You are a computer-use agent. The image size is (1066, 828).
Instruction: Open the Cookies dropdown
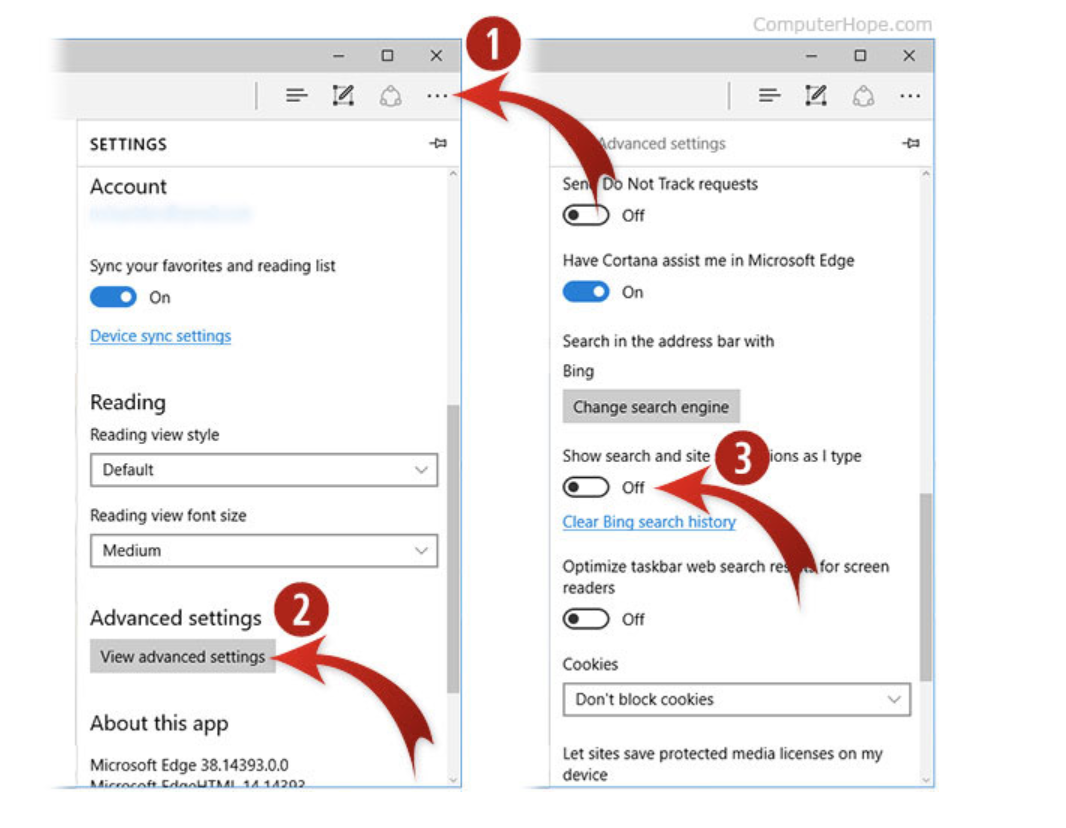pyautogui.click(x=736, y=700)
